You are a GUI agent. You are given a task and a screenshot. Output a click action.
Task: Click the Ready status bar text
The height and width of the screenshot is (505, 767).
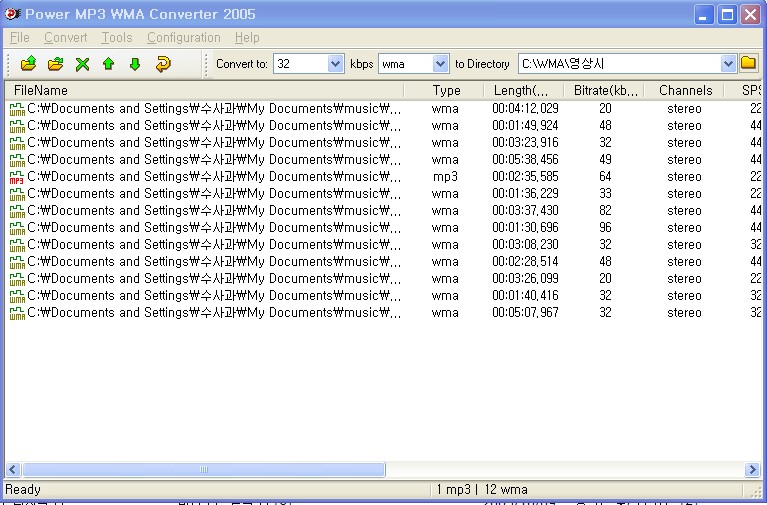23,490
